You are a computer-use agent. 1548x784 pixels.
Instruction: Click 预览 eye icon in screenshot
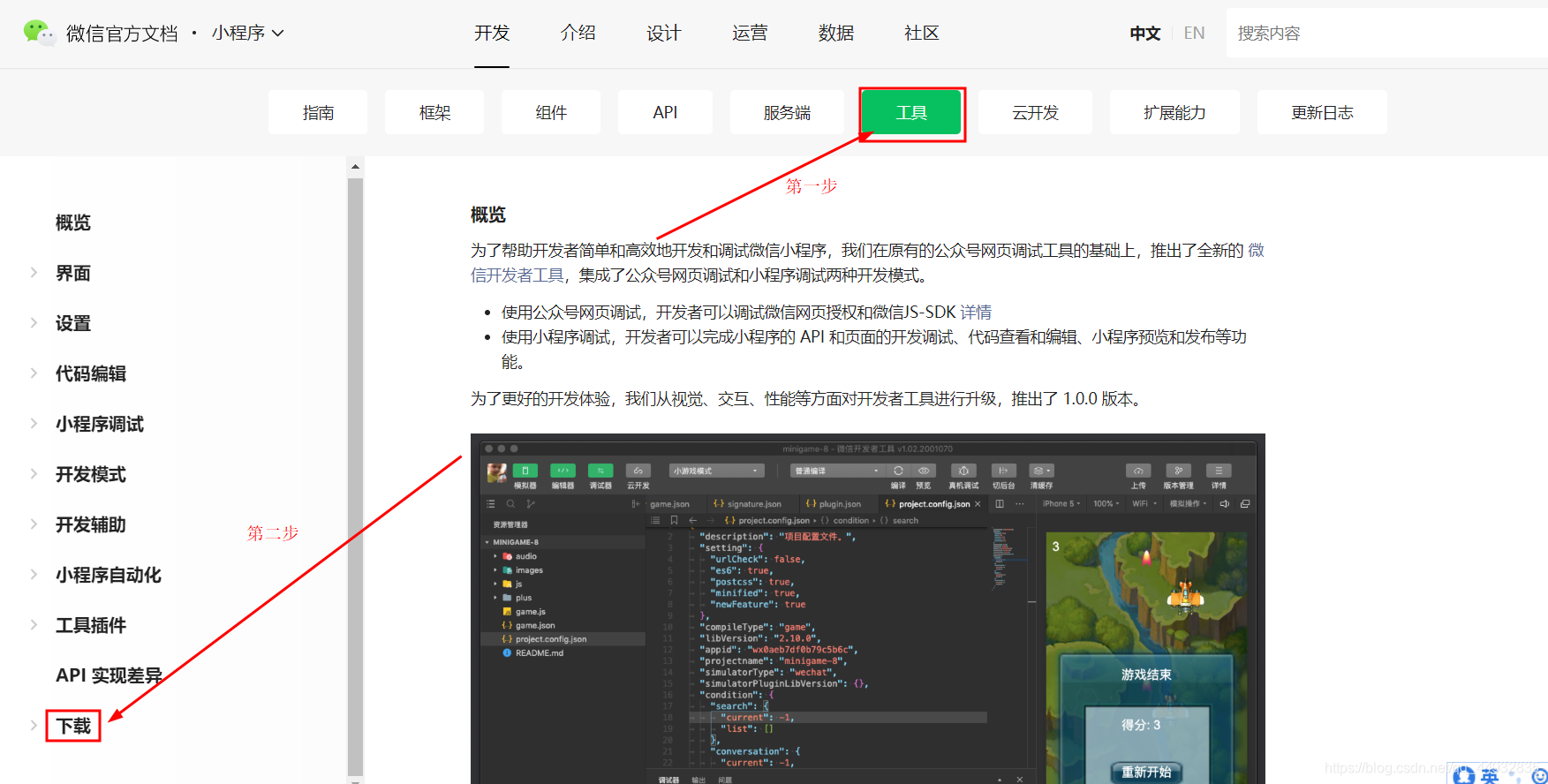924,471
